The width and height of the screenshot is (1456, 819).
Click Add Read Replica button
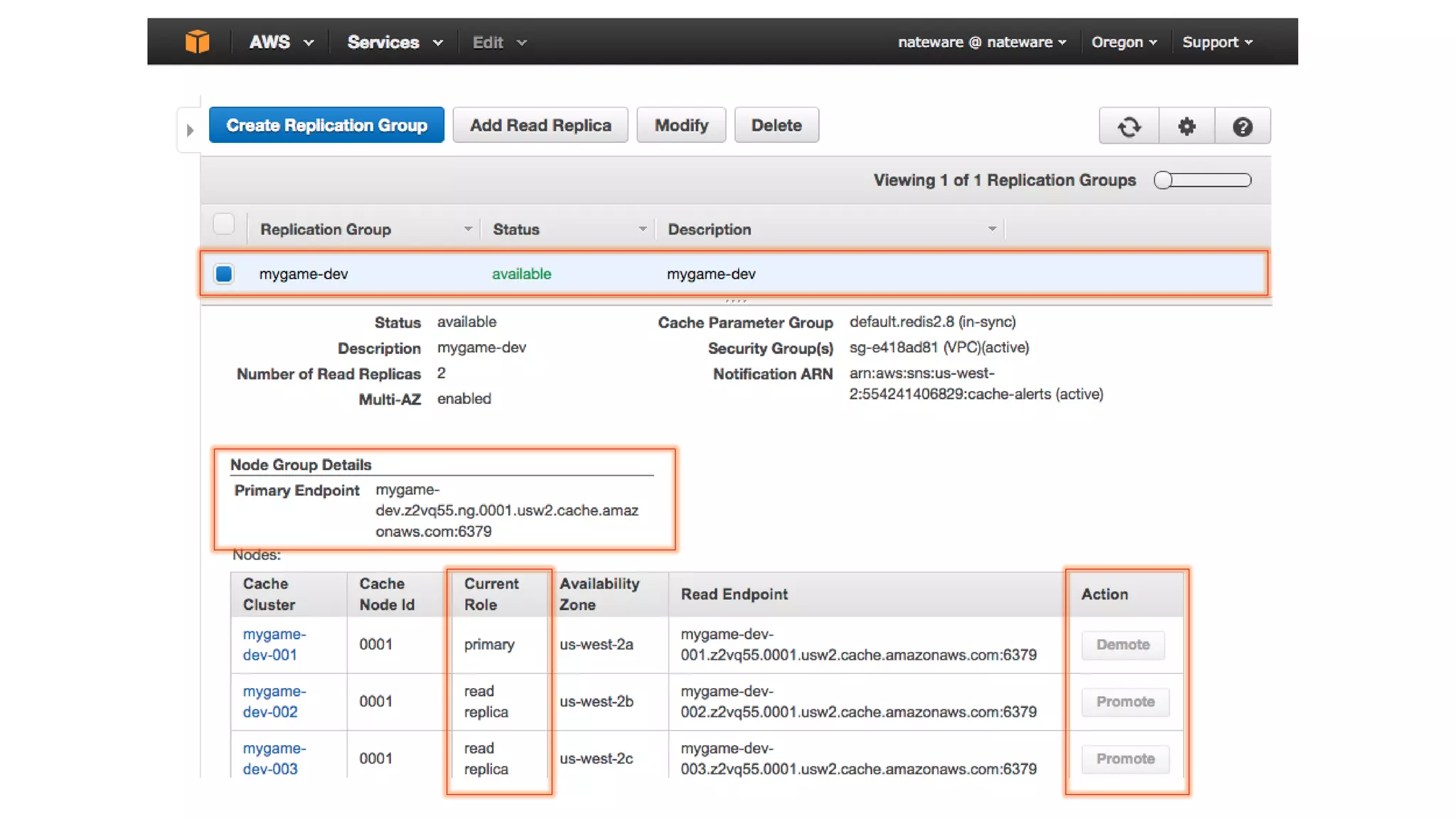[540, 126]
